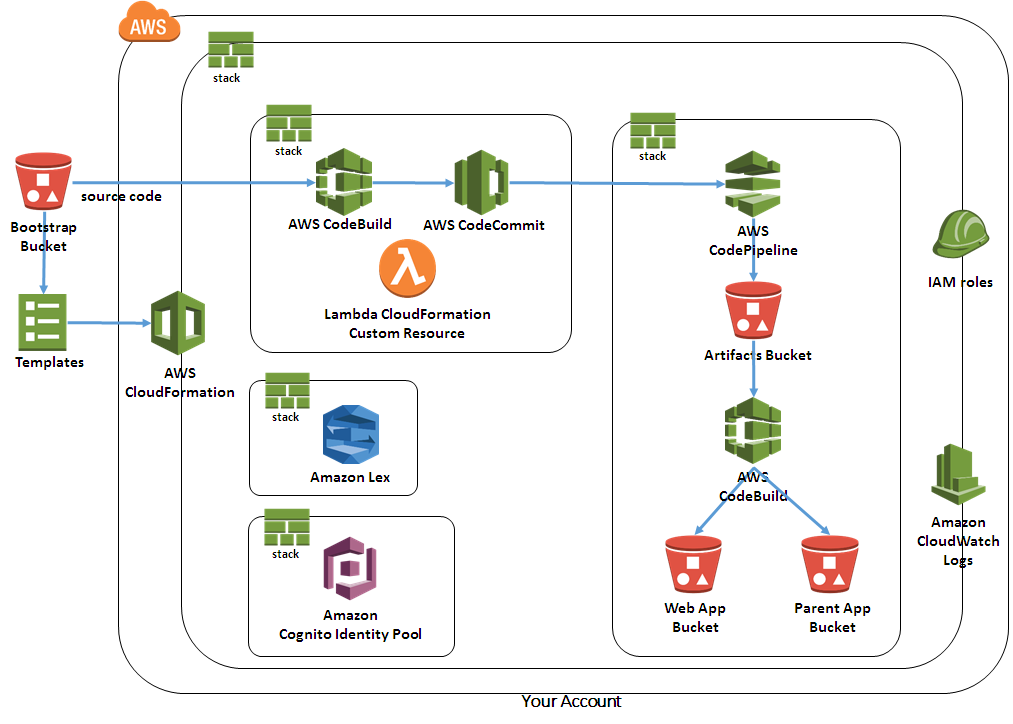Click the "Amazon Cognito Identity Pool" label
Viewport: 1013px width, 724px height.
pyautogui.click(x=350, y=625)
